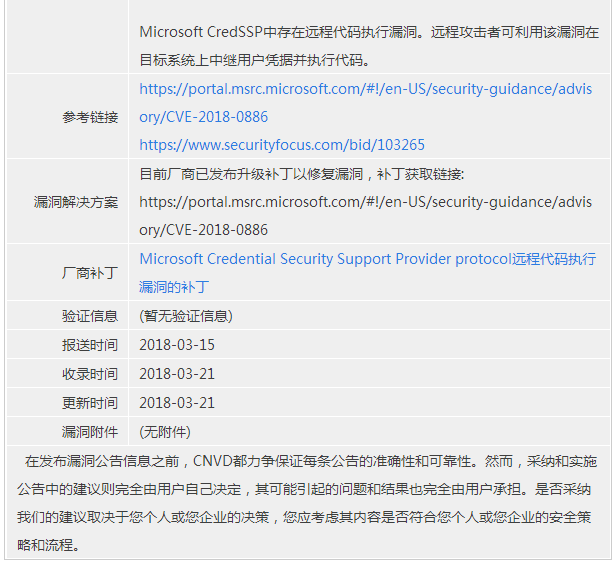Click the 厂商补丁 row label
The image size is (616, 564).
click(90, 273)
